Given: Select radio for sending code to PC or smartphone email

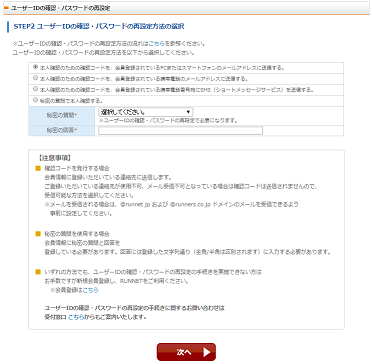Looking at the screenshot, I should click(x=35, y=67).
